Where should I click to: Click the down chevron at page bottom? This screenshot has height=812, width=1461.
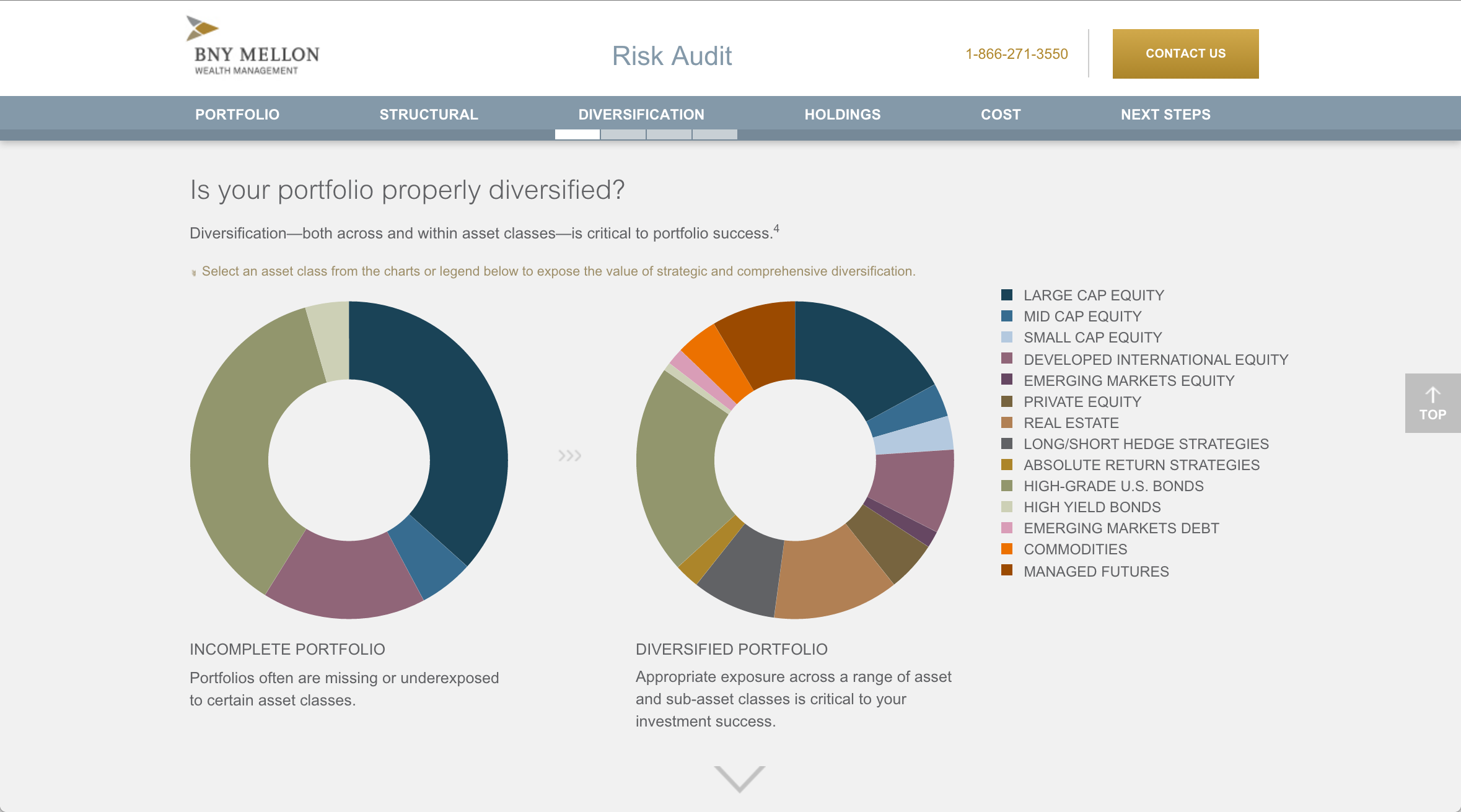click(x=739, y=779)
